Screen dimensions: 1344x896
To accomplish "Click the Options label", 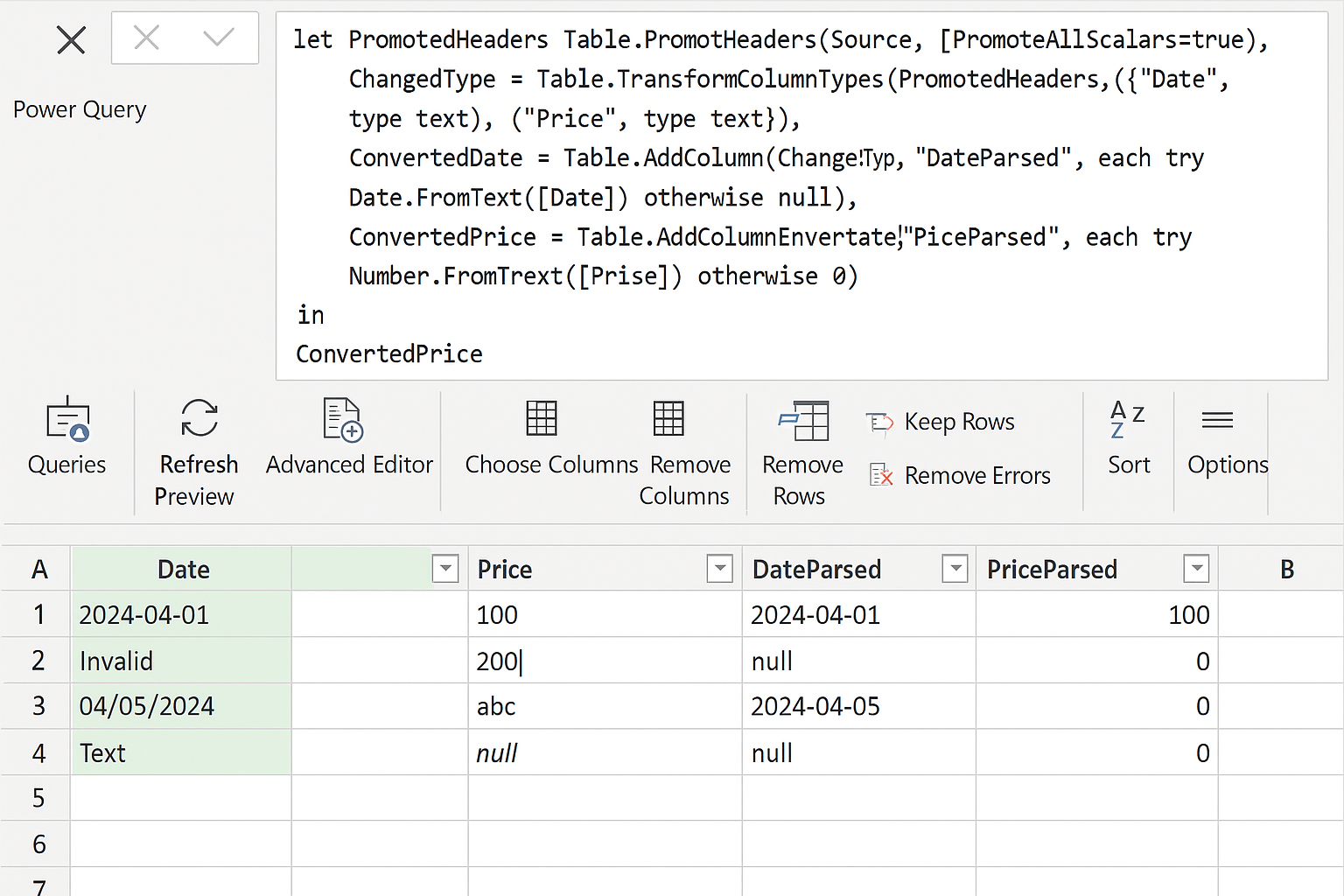I will 1228,465.
